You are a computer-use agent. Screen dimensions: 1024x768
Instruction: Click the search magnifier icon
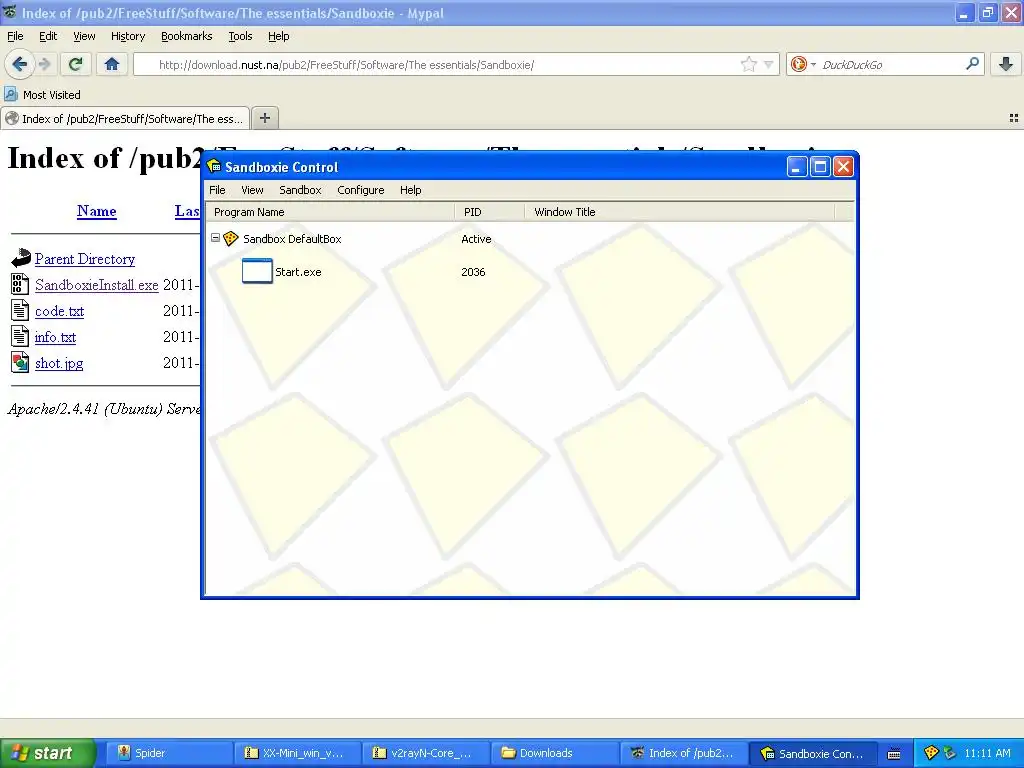972,64
